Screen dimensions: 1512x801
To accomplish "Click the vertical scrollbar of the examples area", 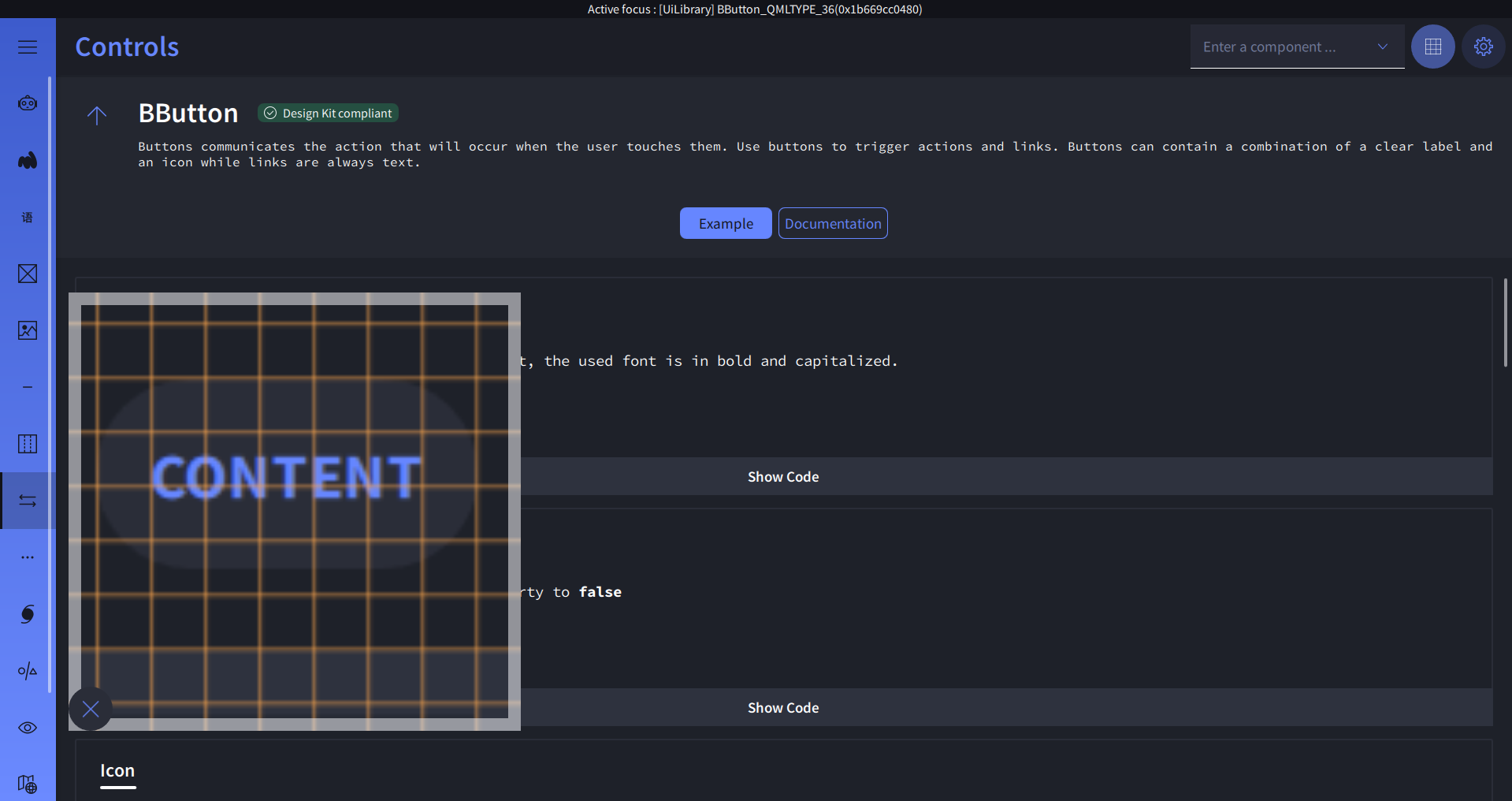I will click(1505, 322).
